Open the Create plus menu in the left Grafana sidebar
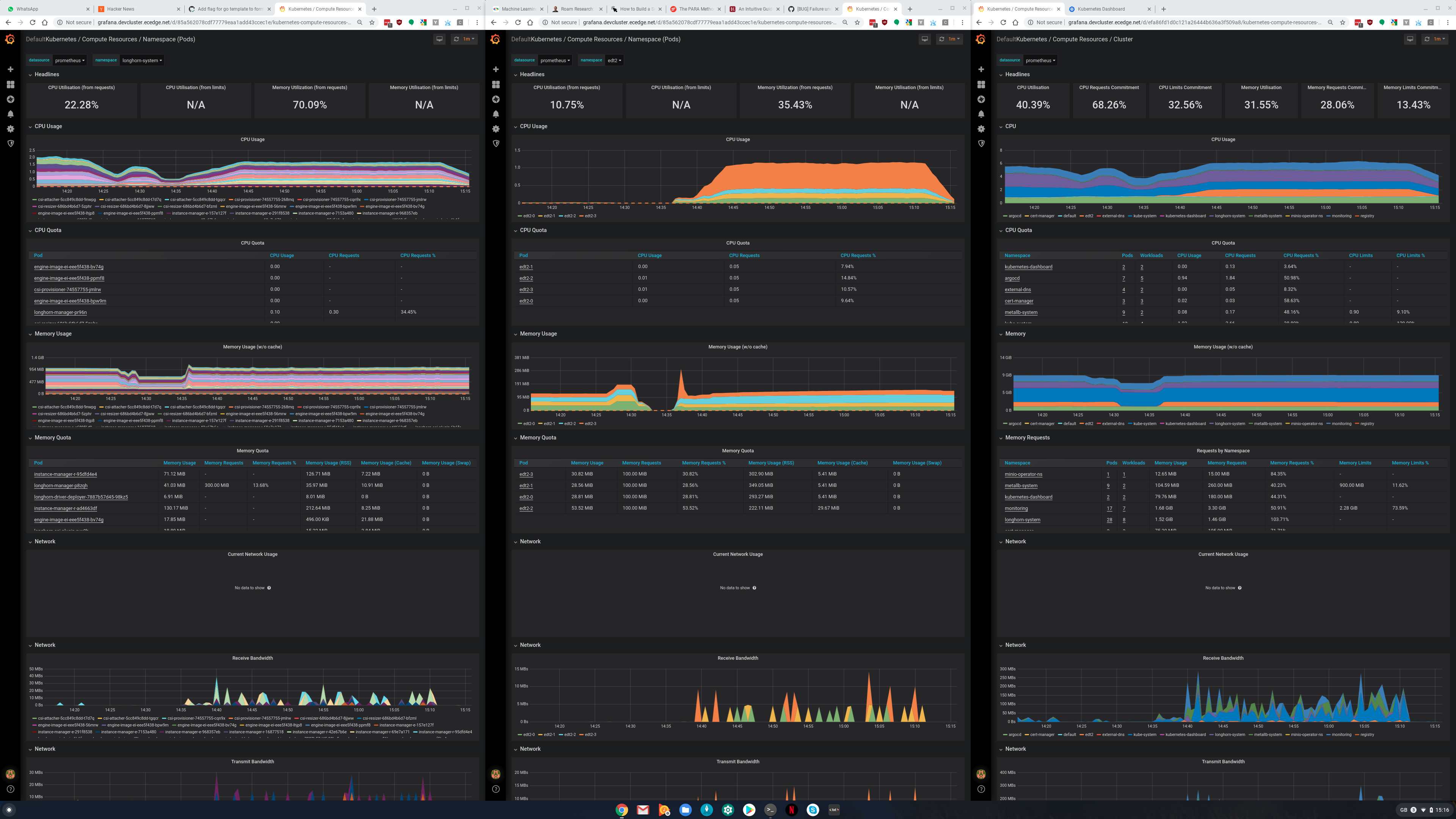Image resolution: width=1456 pixels, height=819 pixels. [10, 69]
